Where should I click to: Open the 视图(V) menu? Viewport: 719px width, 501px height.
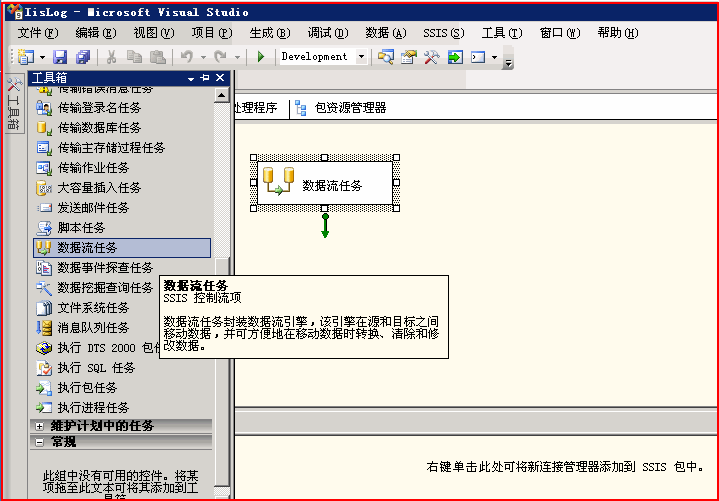[x=154, y=33]
